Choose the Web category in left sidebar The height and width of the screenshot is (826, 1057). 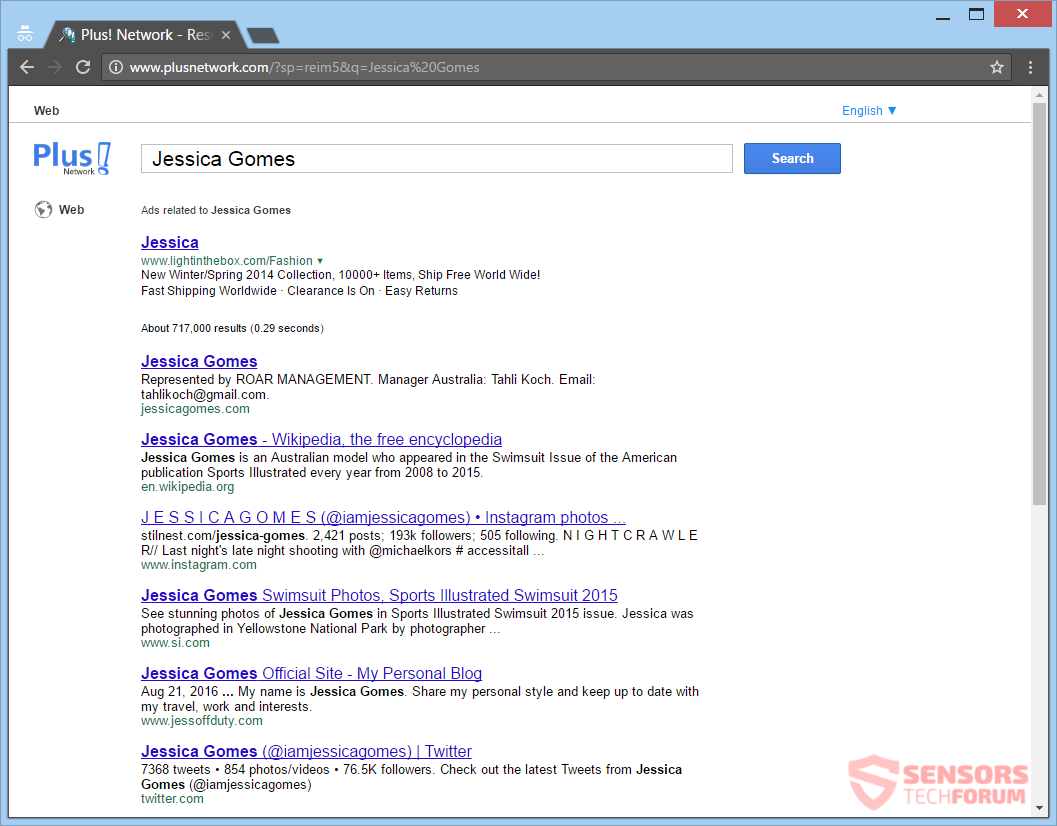pyautogui.click(x=71, y=210)
